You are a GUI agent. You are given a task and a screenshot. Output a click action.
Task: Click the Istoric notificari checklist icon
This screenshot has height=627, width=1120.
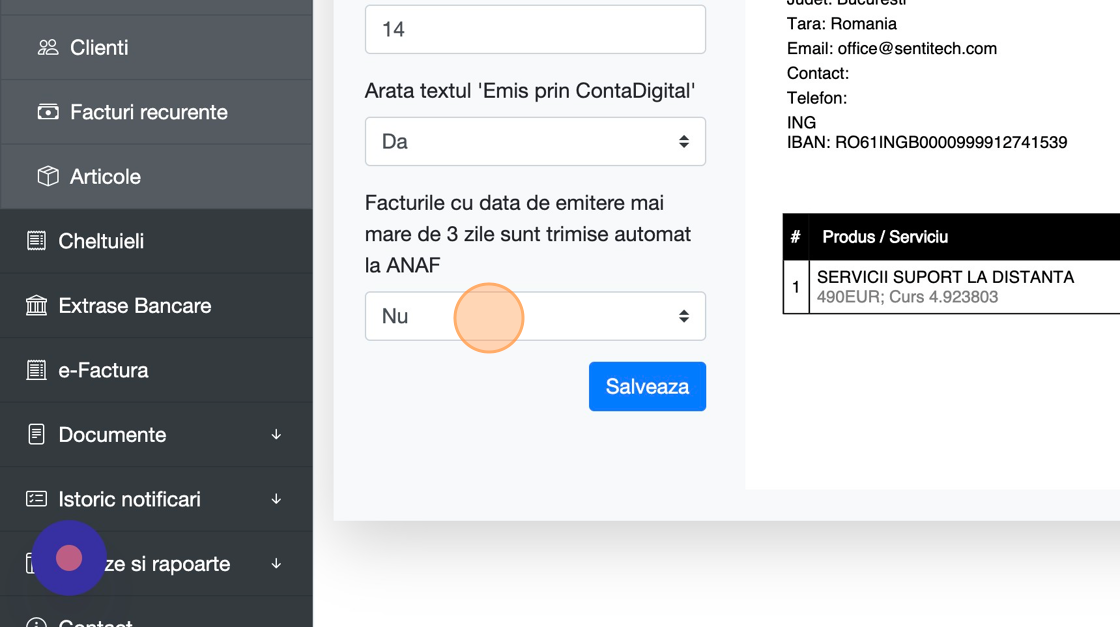tap(36, 499)
